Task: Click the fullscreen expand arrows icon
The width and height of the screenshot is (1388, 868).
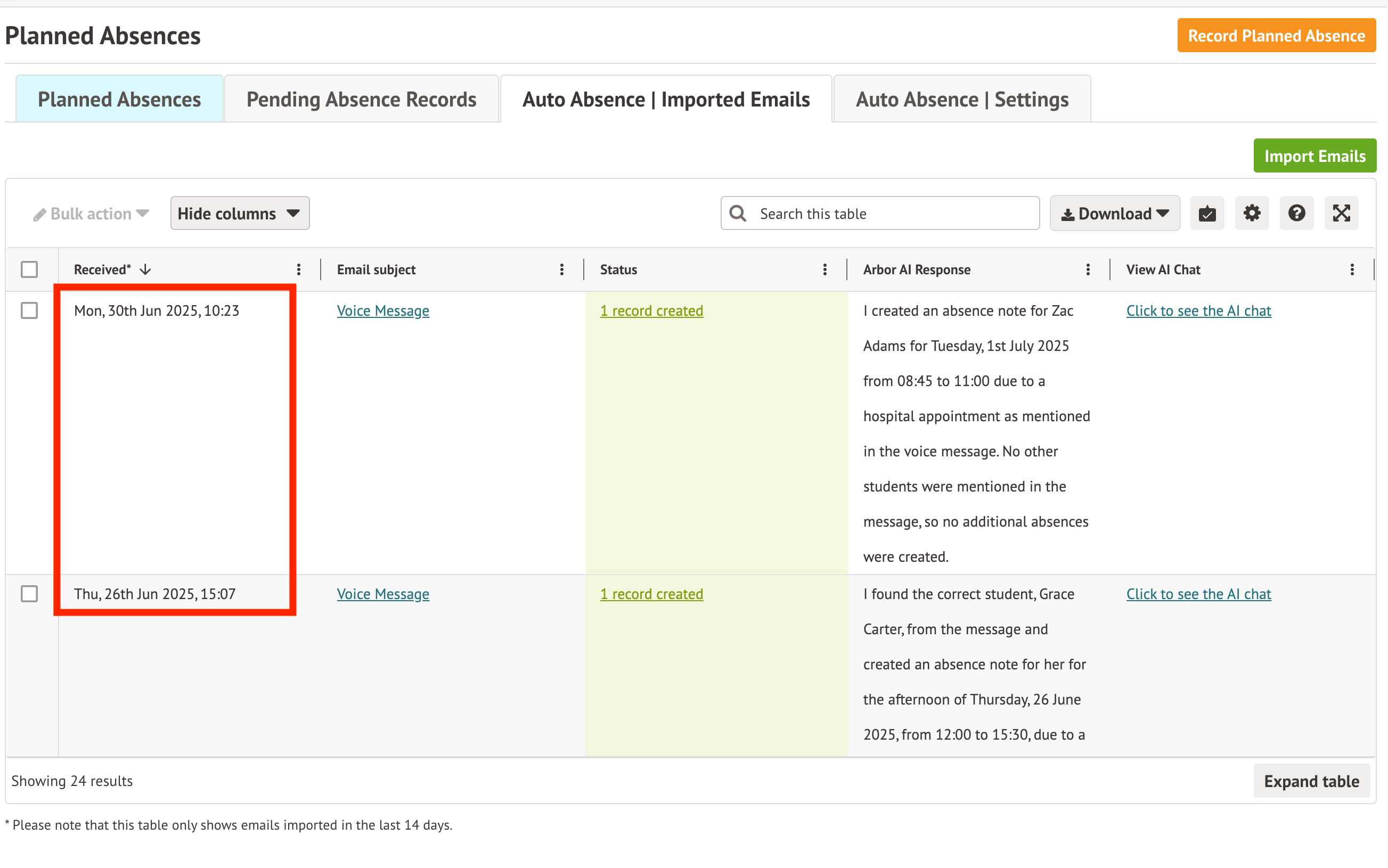Action: pyautogui.click(x=1341, y=214)
